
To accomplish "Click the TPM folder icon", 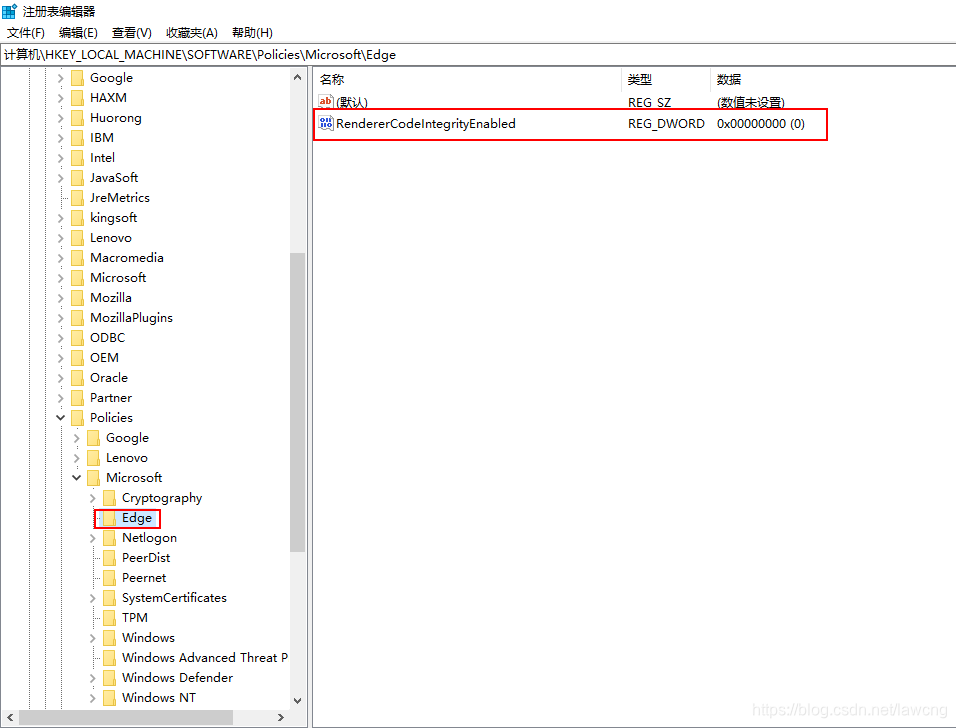I will tap(109, 618).
